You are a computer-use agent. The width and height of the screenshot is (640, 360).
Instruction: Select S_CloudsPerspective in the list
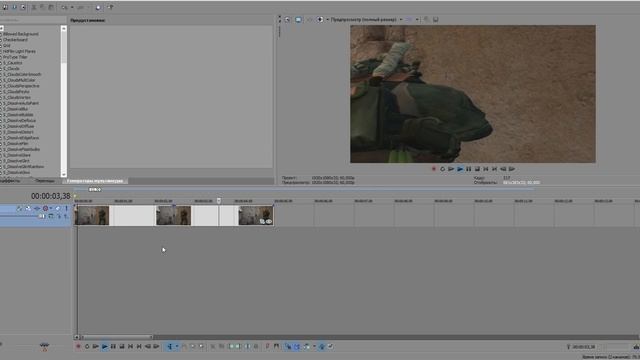tap(22, 86)
